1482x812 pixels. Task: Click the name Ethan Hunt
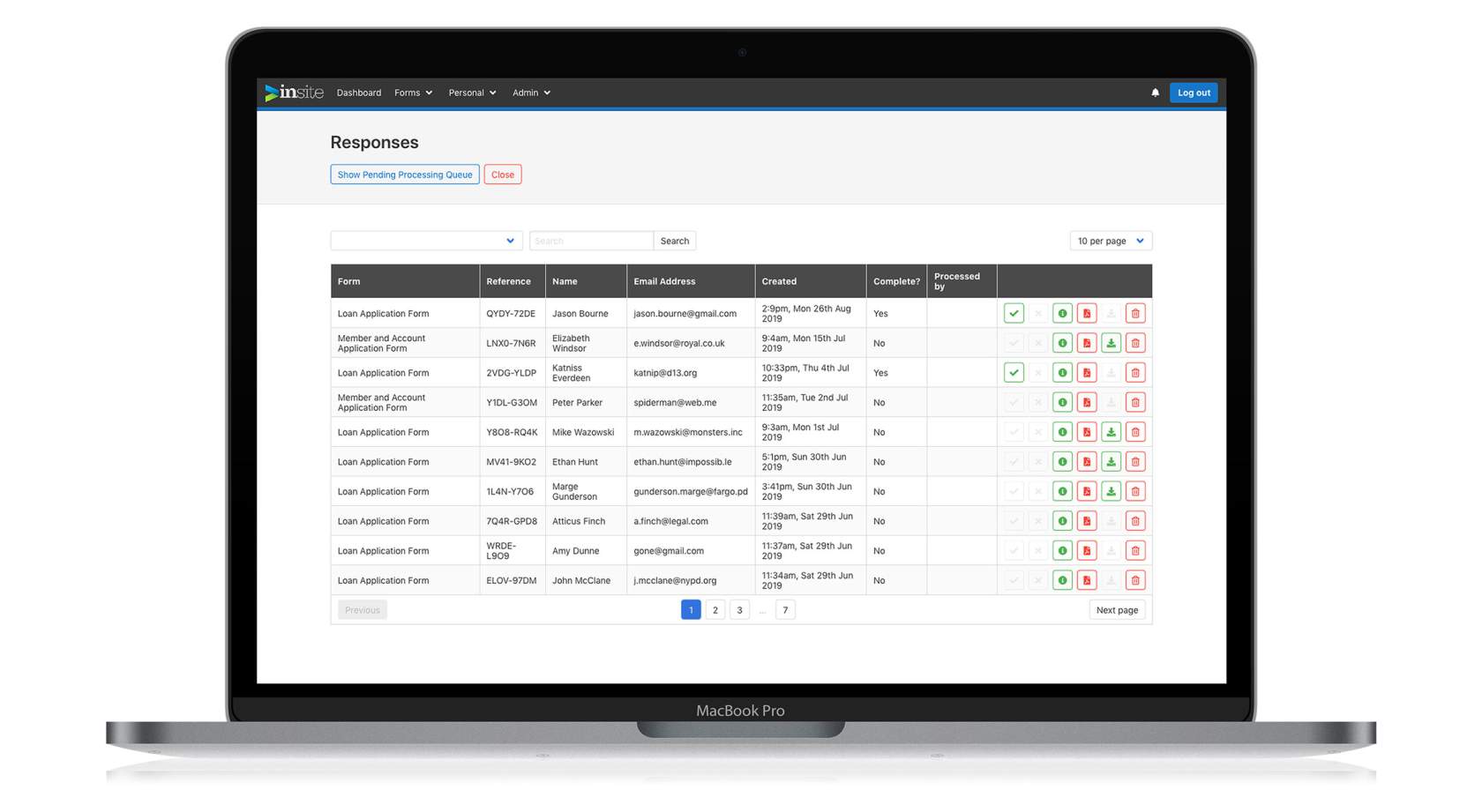pos(575,461)
